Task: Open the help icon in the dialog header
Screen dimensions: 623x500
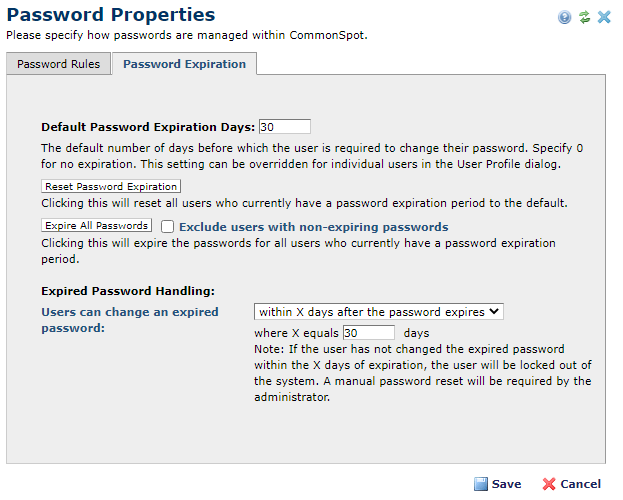Action: pyautogui.click(x=565, y=17)
